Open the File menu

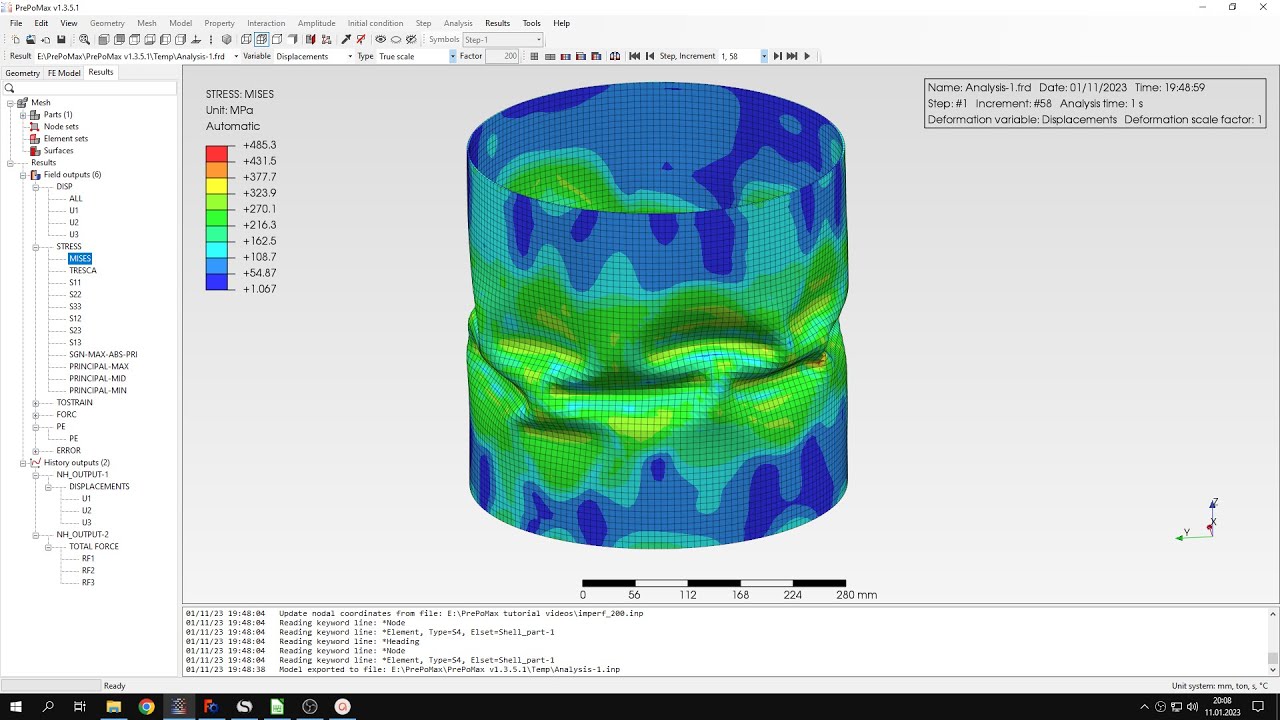click(16, 23)
